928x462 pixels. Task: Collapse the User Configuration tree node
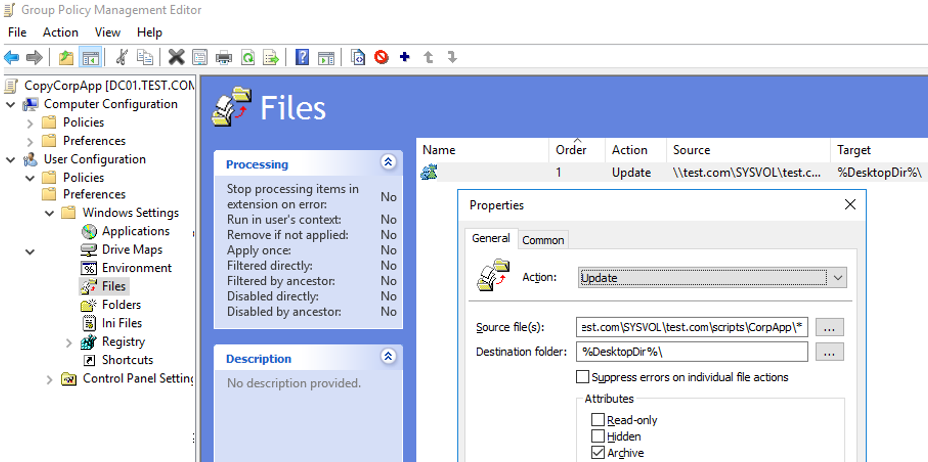pyautogui.click(x=11, y=160)
